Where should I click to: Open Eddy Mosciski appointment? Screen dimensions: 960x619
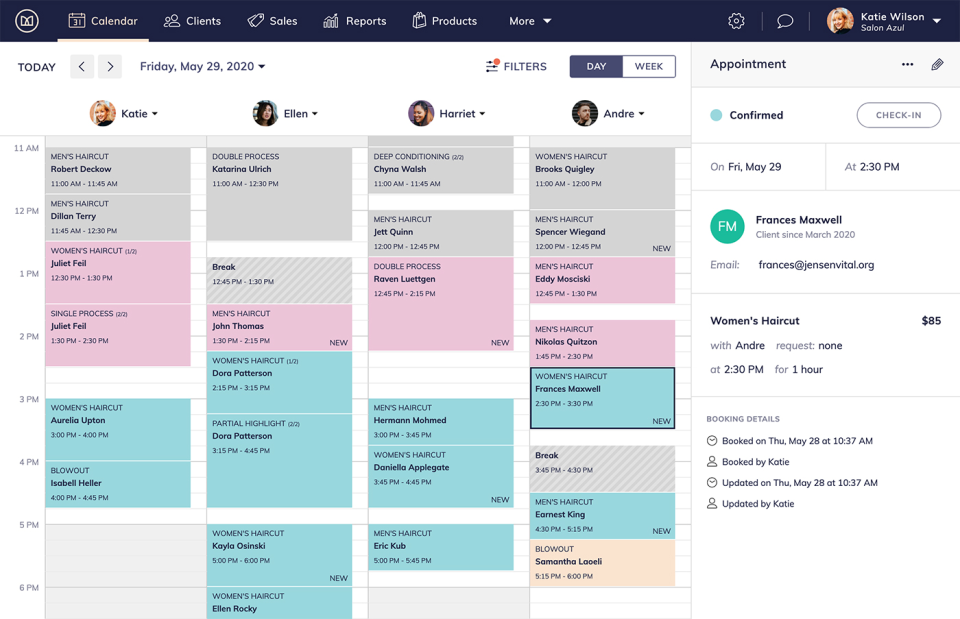coord(602,280)
